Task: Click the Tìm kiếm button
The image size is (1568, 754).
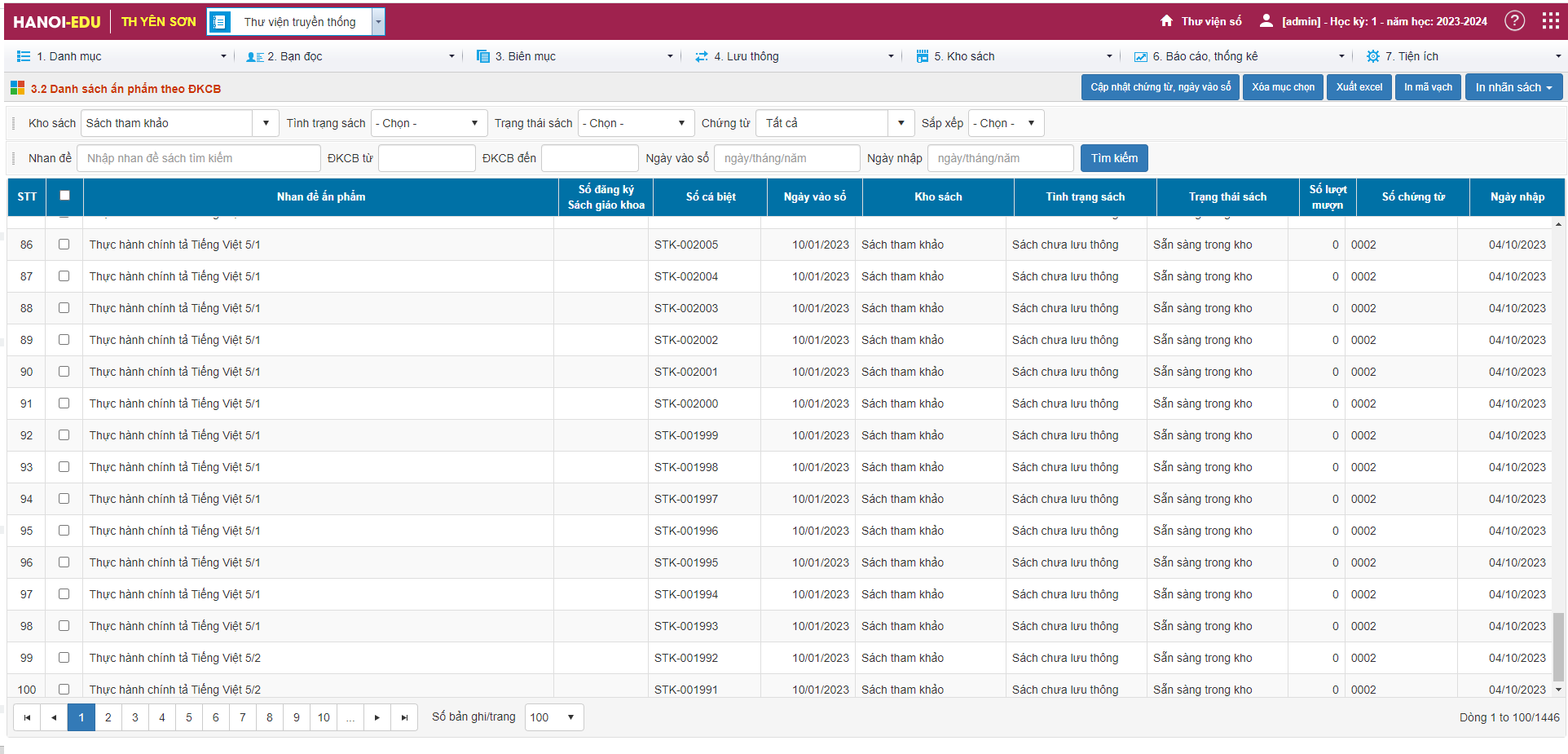Action: click(x=1114, y=158)
